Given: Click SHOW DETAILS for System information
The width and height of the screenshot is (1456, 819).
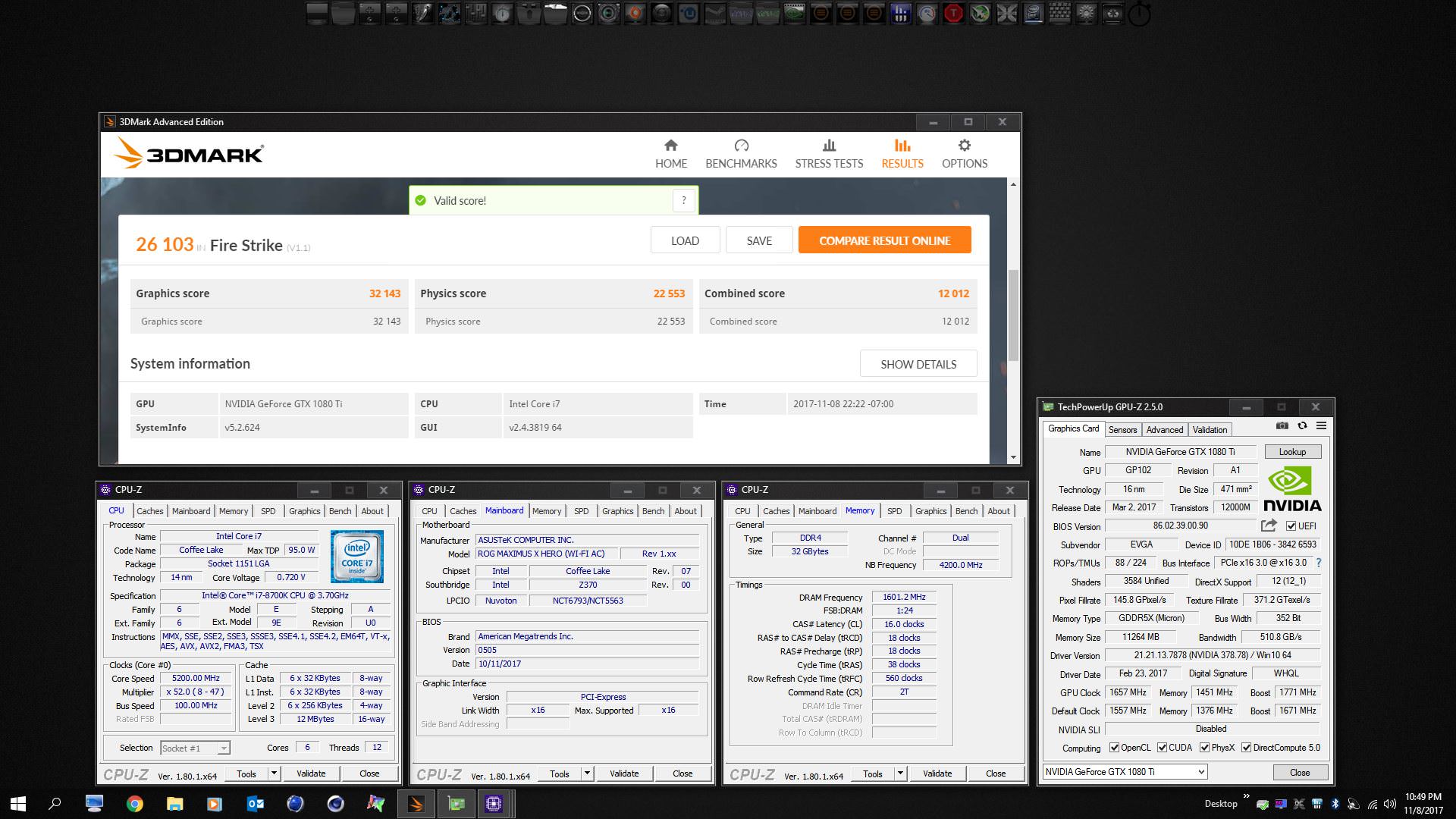Looking at the screenshot, I should click(918, 364).
